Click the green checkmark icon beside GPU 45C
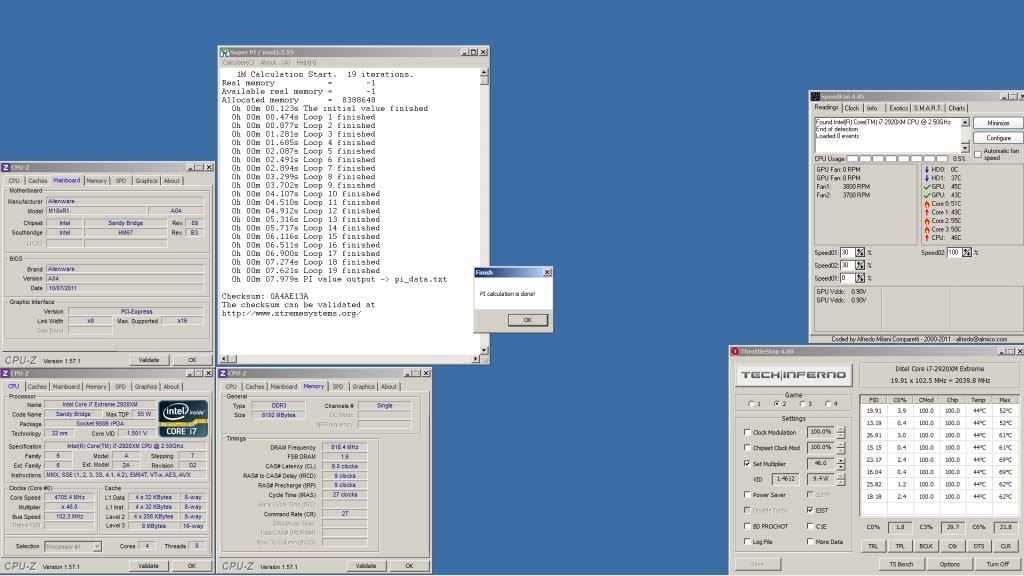The width and height of the screenshot is (1024, 576). (927, 187)
